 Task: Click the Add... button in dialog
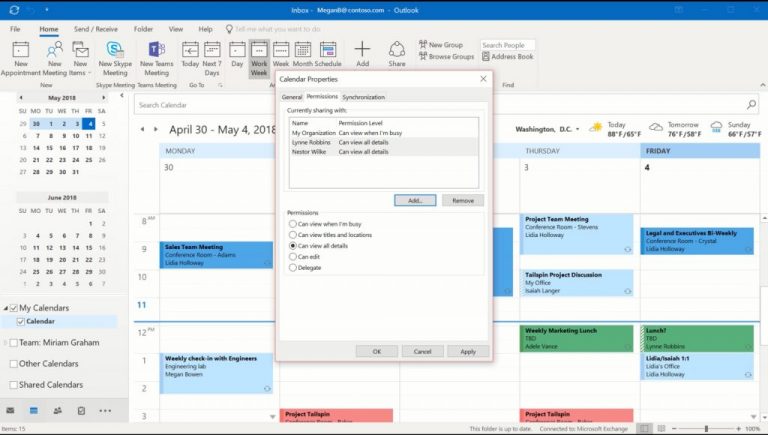415,200
